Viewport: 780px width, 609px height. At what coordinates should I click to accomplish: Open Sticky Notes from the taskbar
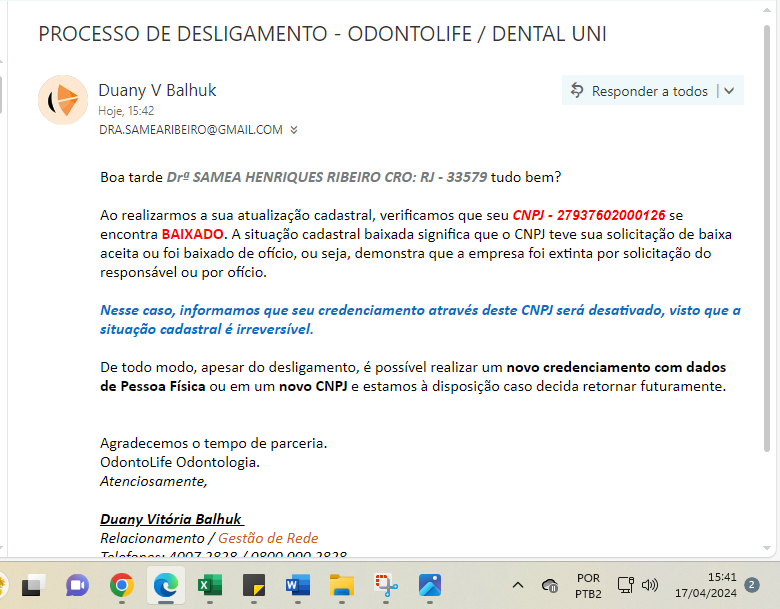254,586
